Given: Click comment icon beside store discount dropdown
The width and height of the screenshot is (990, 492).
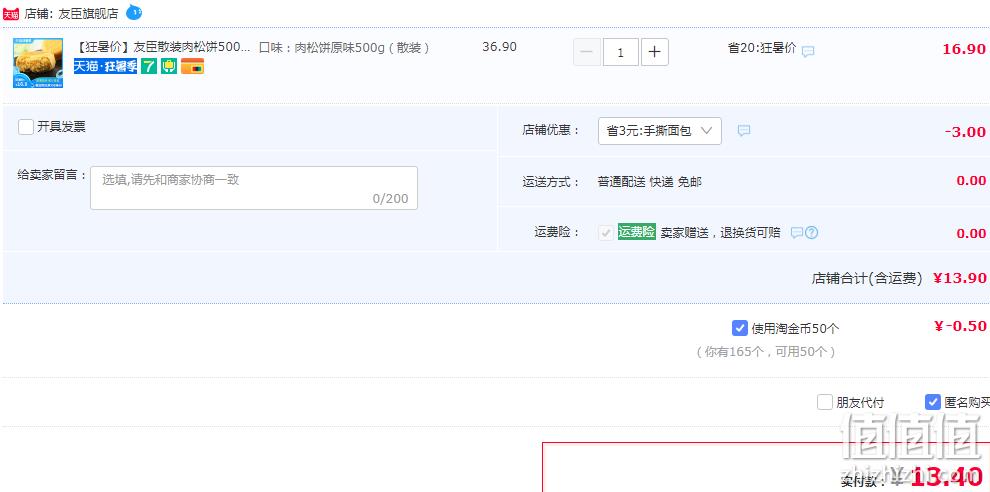Looking at the screenshot, I should [744, 131].
